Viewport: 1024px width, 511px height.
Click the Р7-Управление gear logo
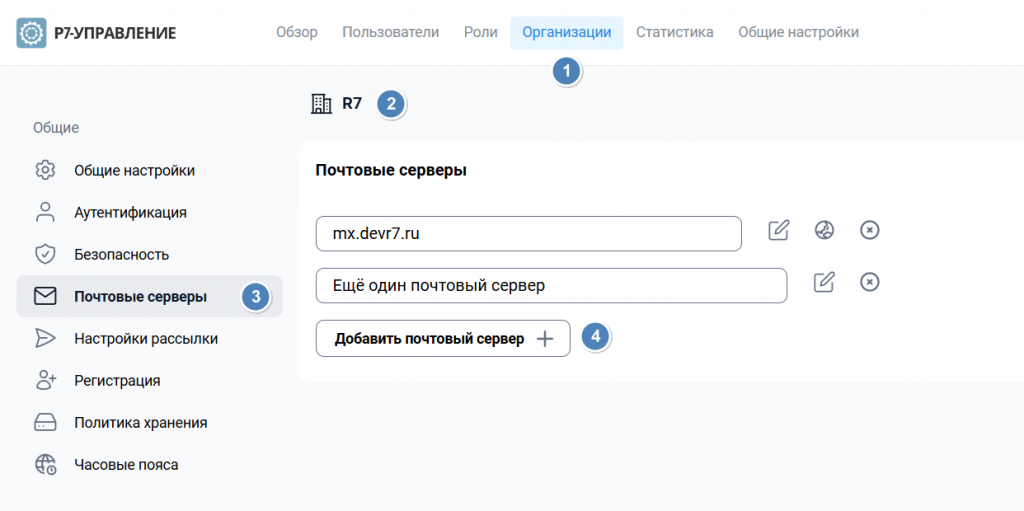click(32, 33)
